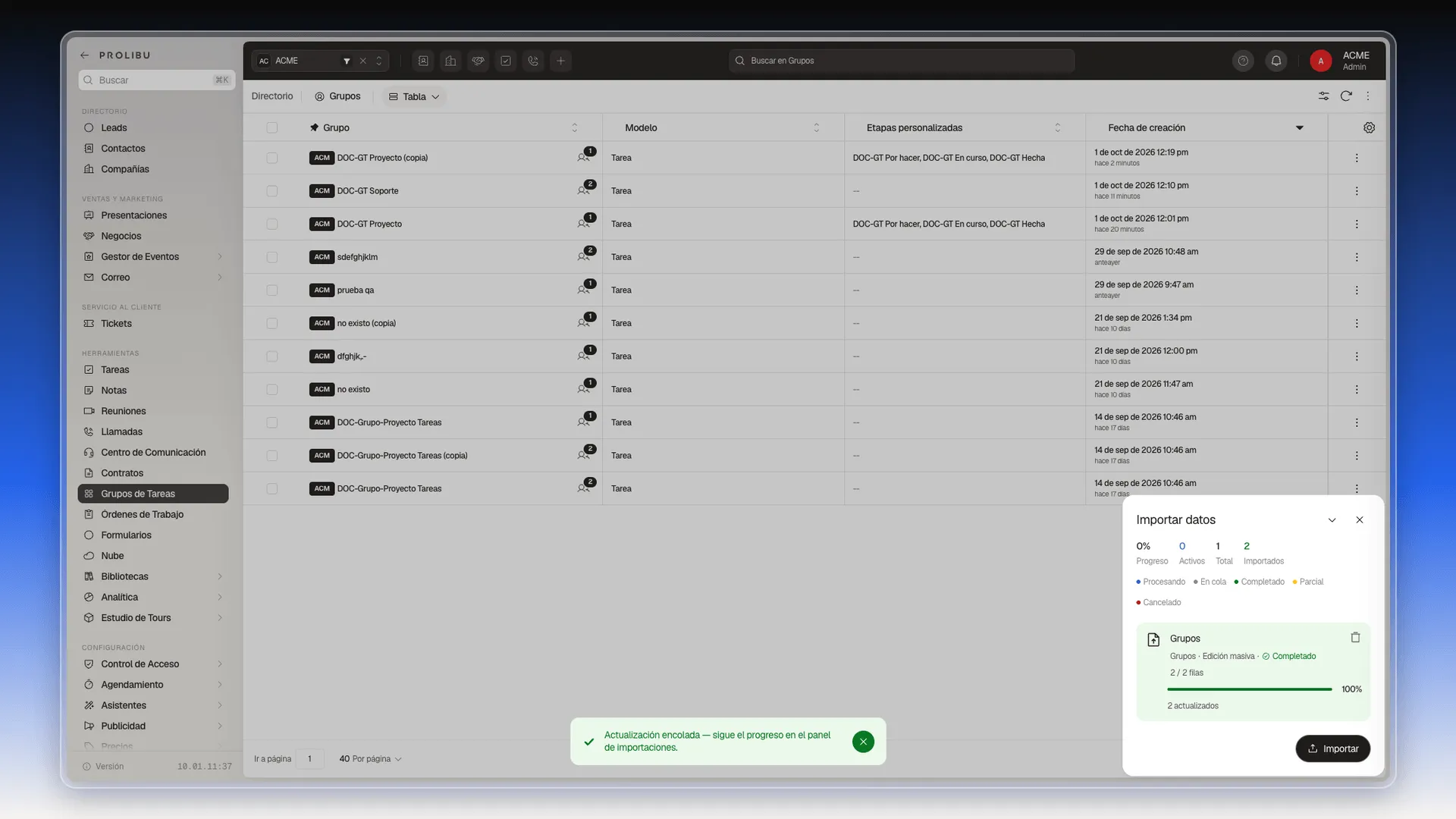The image size is (1456, 819).
Task: Open table column settings gear
Action: (1369, 127)
